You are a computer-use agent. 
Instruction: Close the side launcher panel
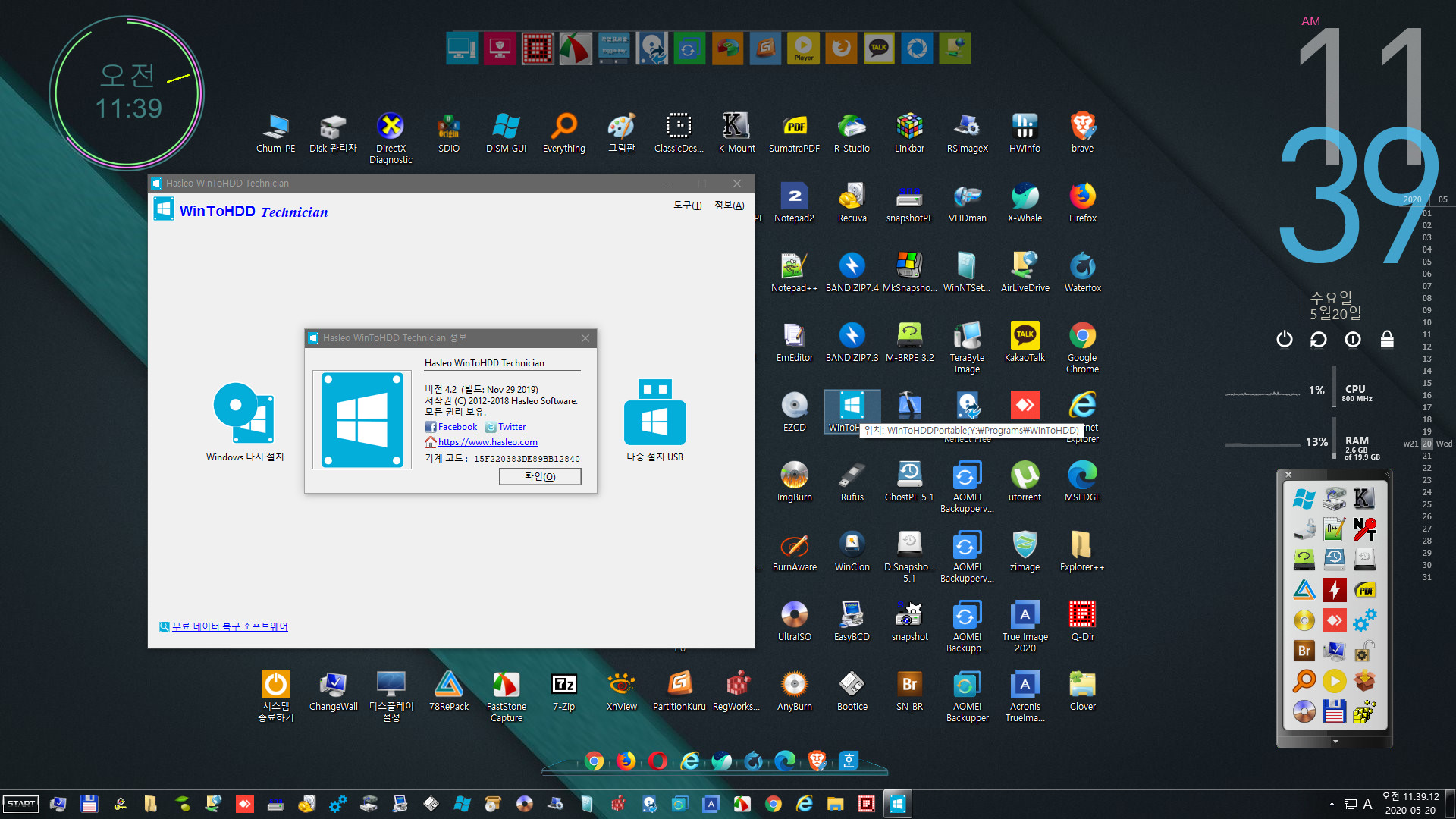[1288, 475]
